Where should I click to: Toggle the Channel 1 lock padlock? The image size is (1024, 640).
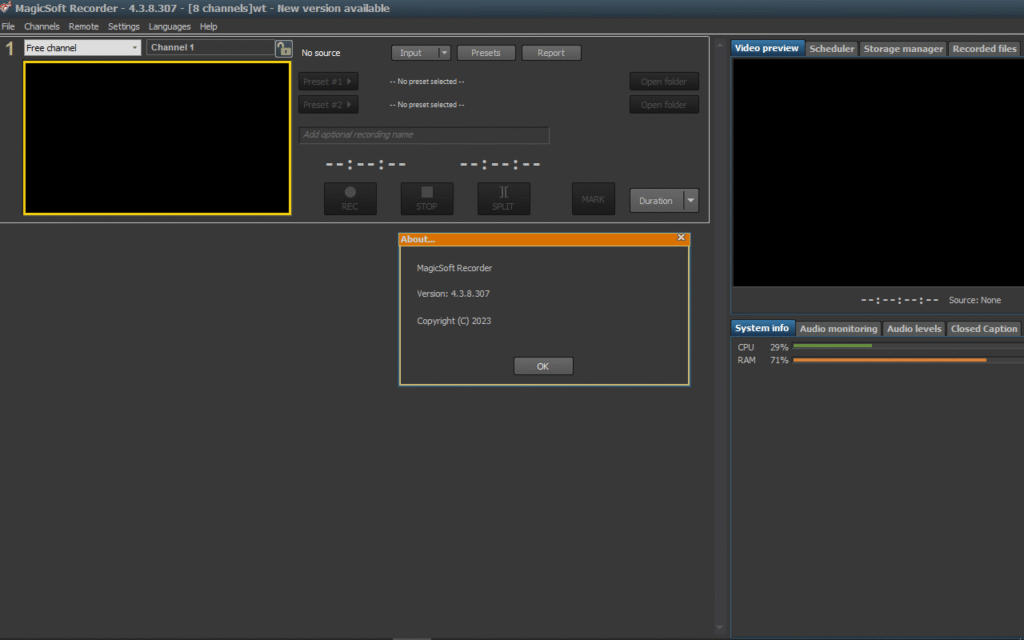[x=283, y=47]
